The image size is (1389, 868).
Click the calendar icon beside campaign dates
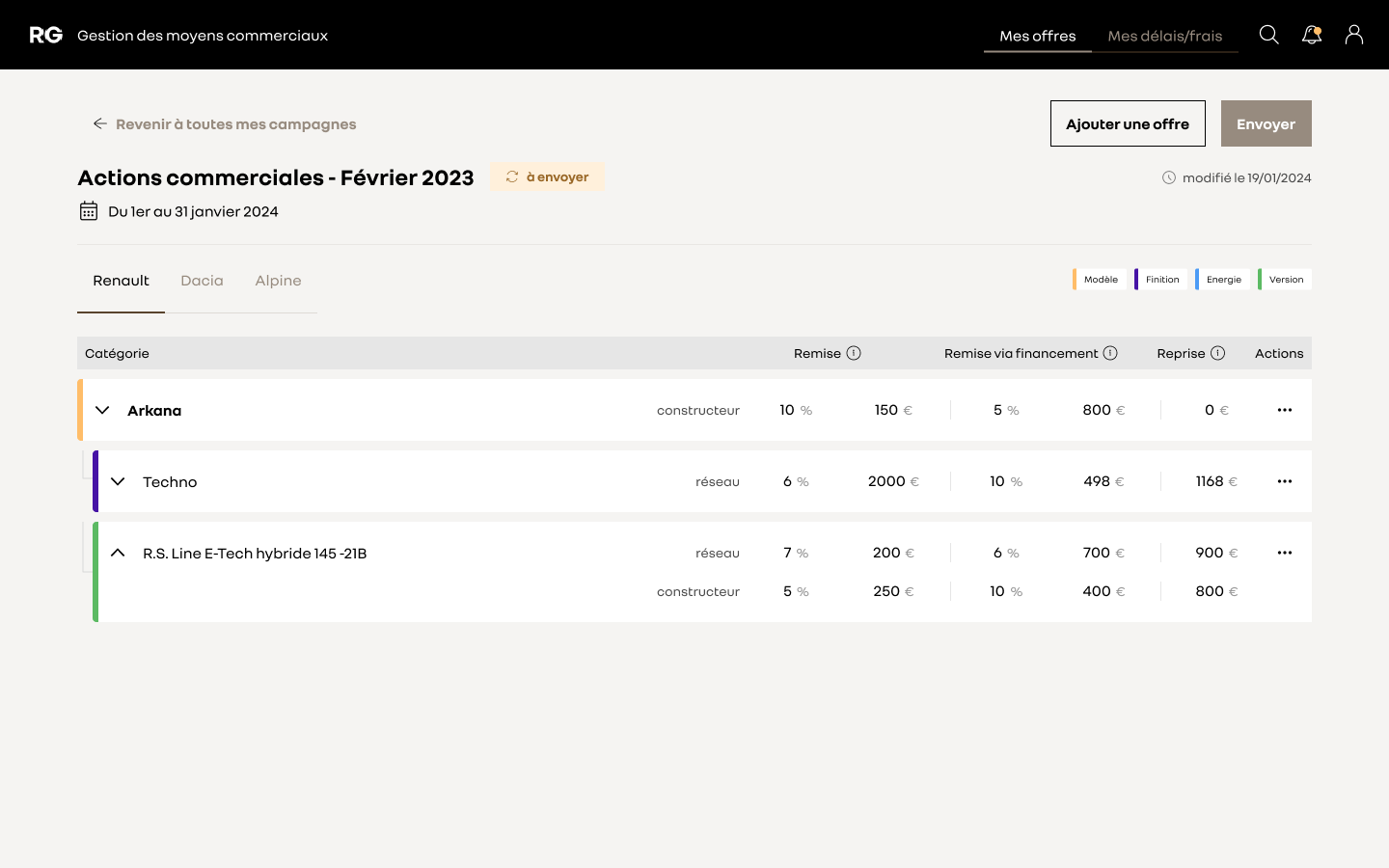tap(89, 211)
